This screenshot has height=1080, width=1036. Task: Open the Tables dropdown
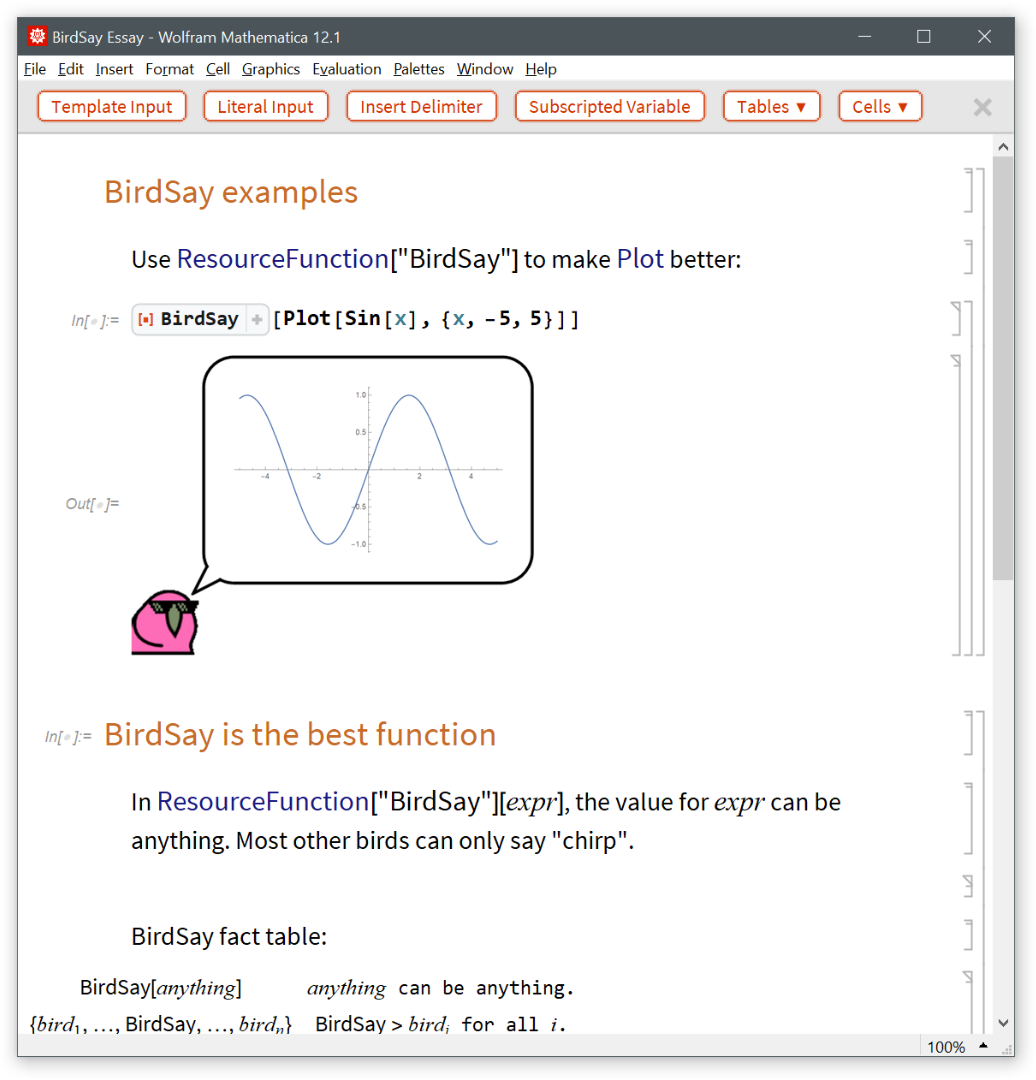click(771, 107)
